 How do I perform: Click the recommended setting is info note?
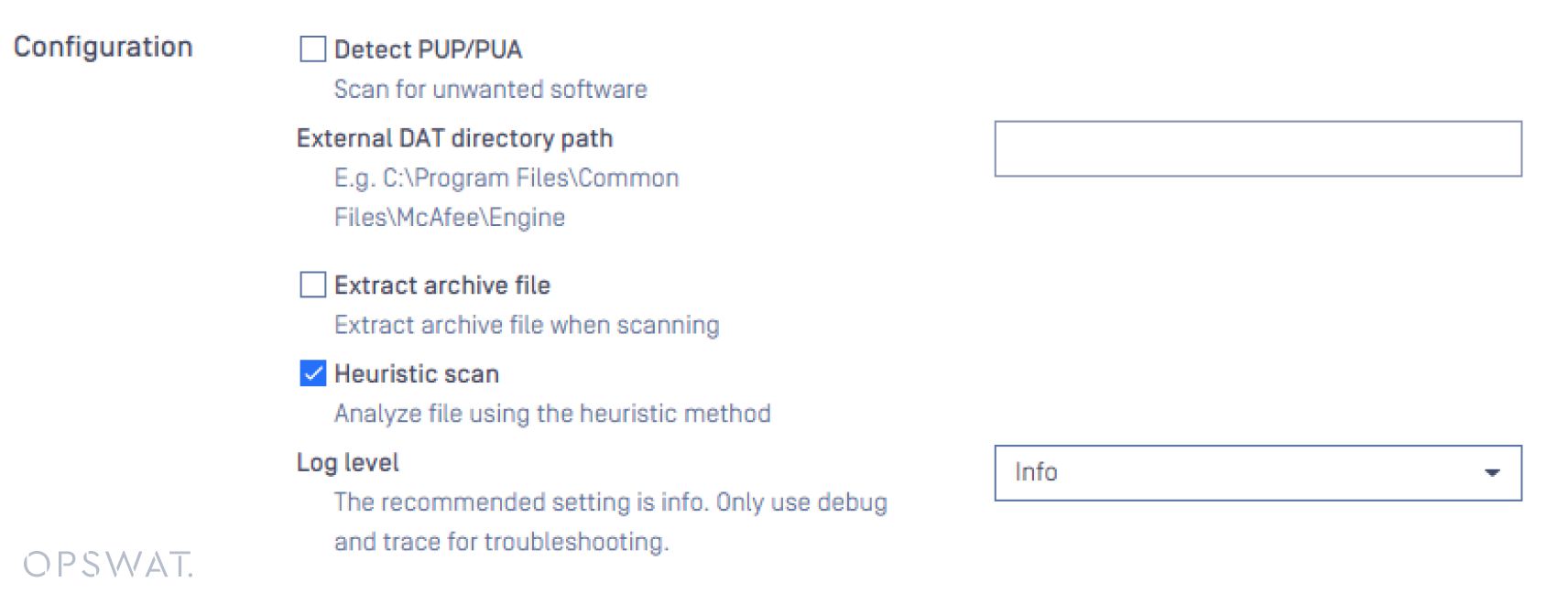[610, 502]
